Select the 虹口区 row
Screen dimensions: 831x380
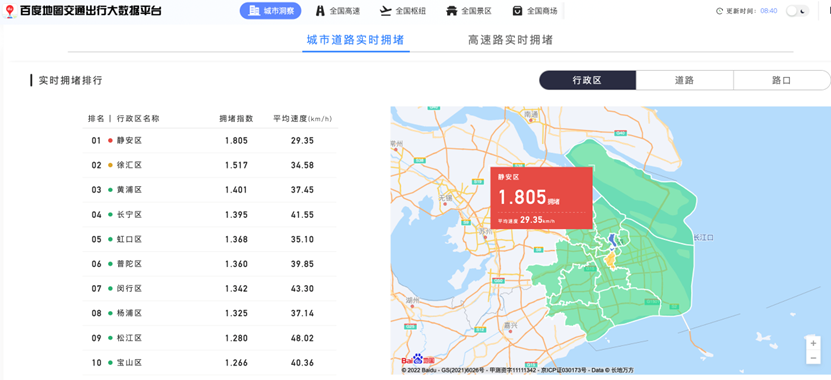click(210, 239)
